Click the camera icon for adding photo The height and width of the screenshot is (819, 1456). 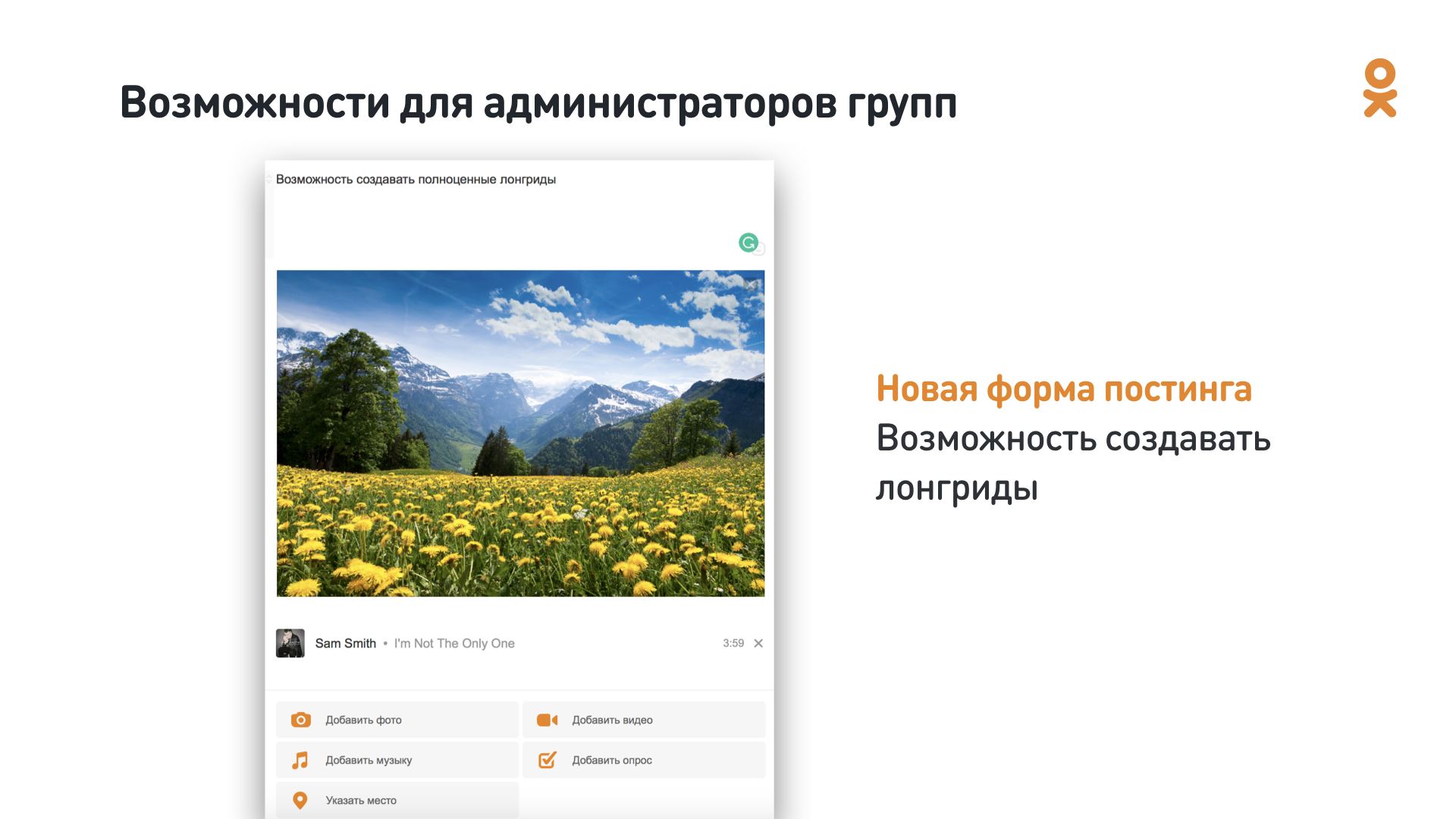coord(301,720)
